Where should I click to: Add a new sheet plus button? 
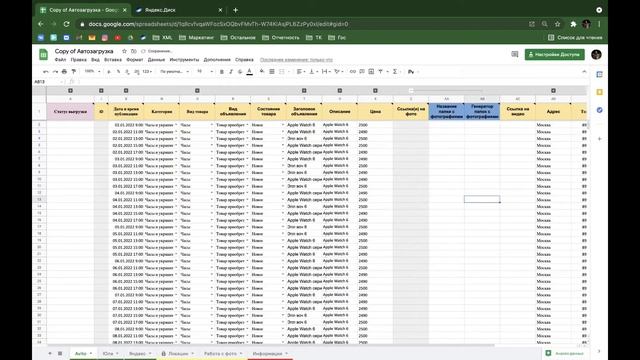[50, 353]
